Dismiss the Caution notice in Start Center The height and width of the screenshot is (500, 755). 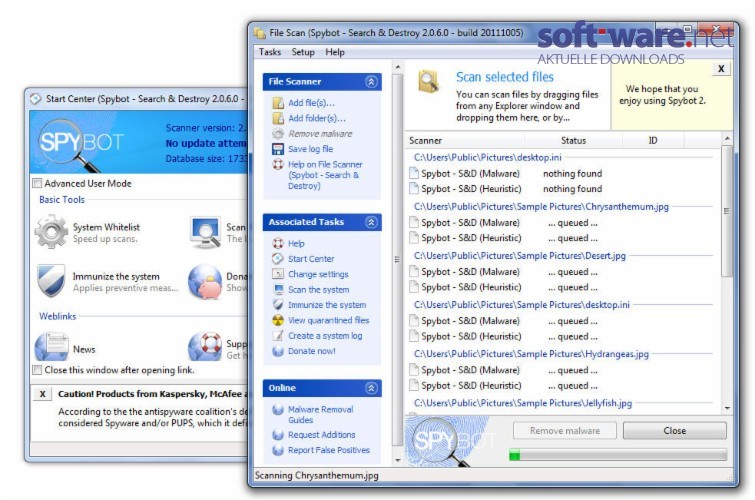point(42,394)
